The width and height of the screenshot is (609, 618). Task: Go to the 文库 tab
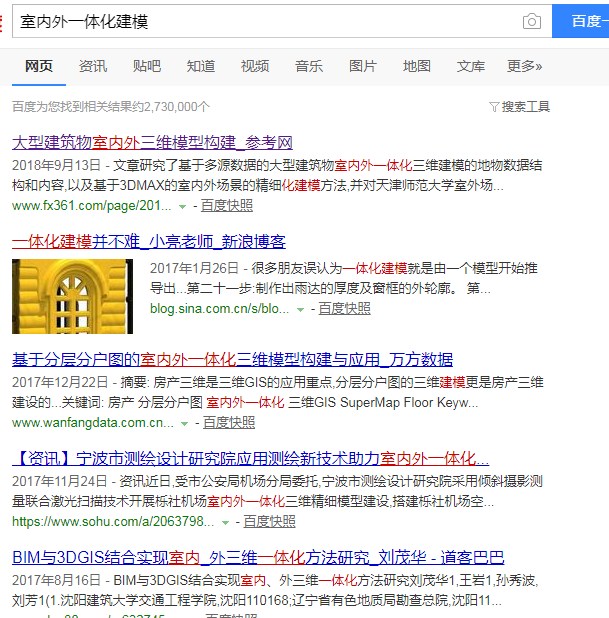tap(471, 66)
